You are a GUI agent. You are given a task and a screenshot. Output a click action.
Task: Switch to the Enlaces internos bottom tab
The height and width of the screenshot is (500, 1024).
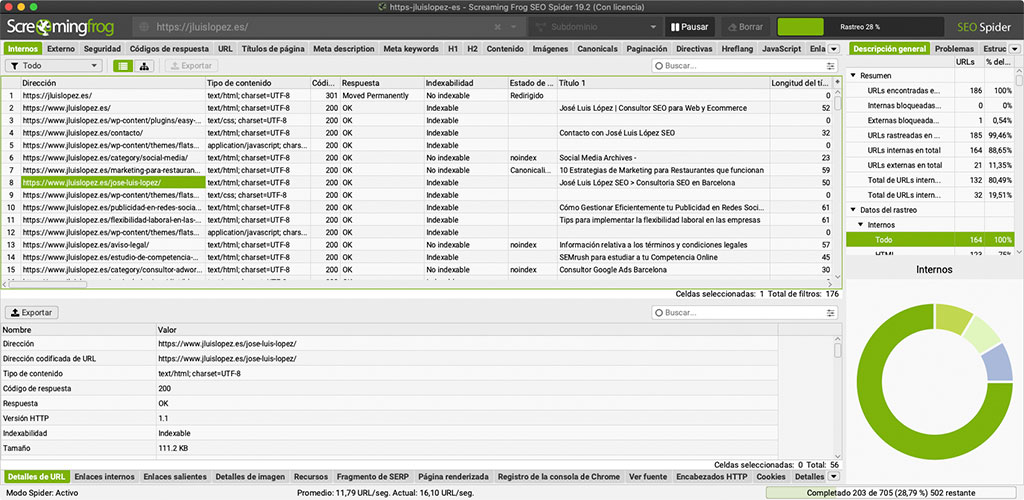tap(104, 477)
